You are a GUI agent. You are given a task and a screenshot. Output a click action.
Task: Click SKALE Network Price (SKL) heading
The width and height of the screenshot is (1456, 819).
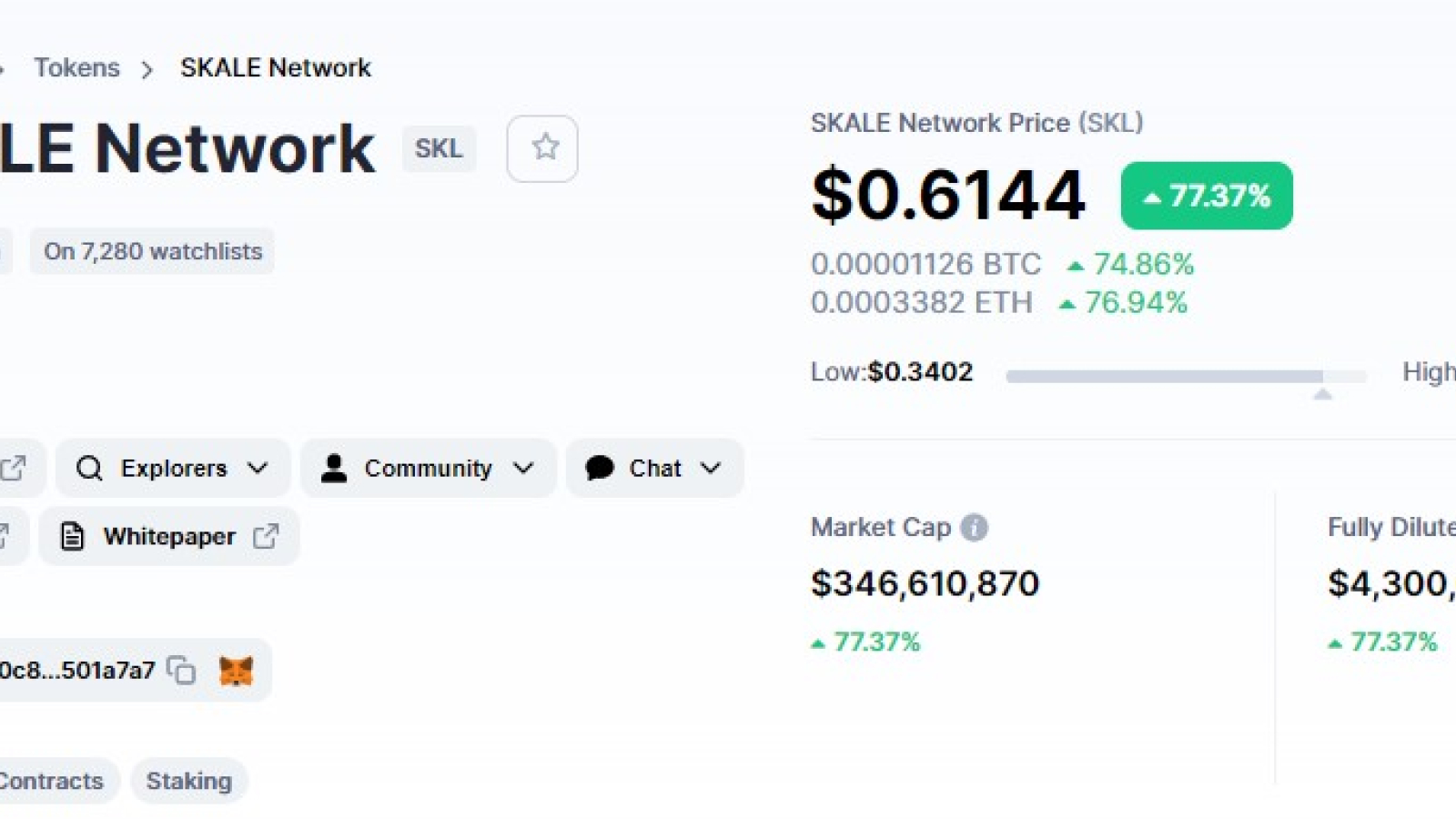pos(976,123)
